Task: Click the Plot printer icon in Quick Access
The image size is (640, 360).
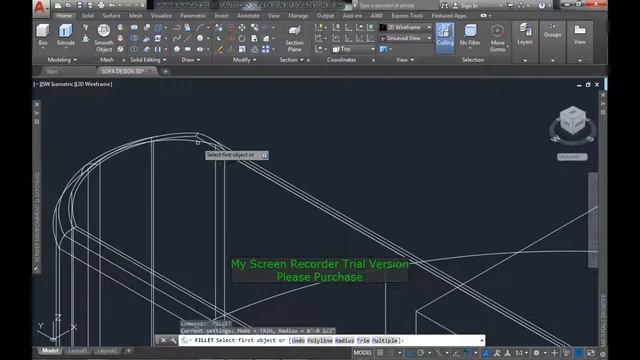Action: (x=101, y=5)
